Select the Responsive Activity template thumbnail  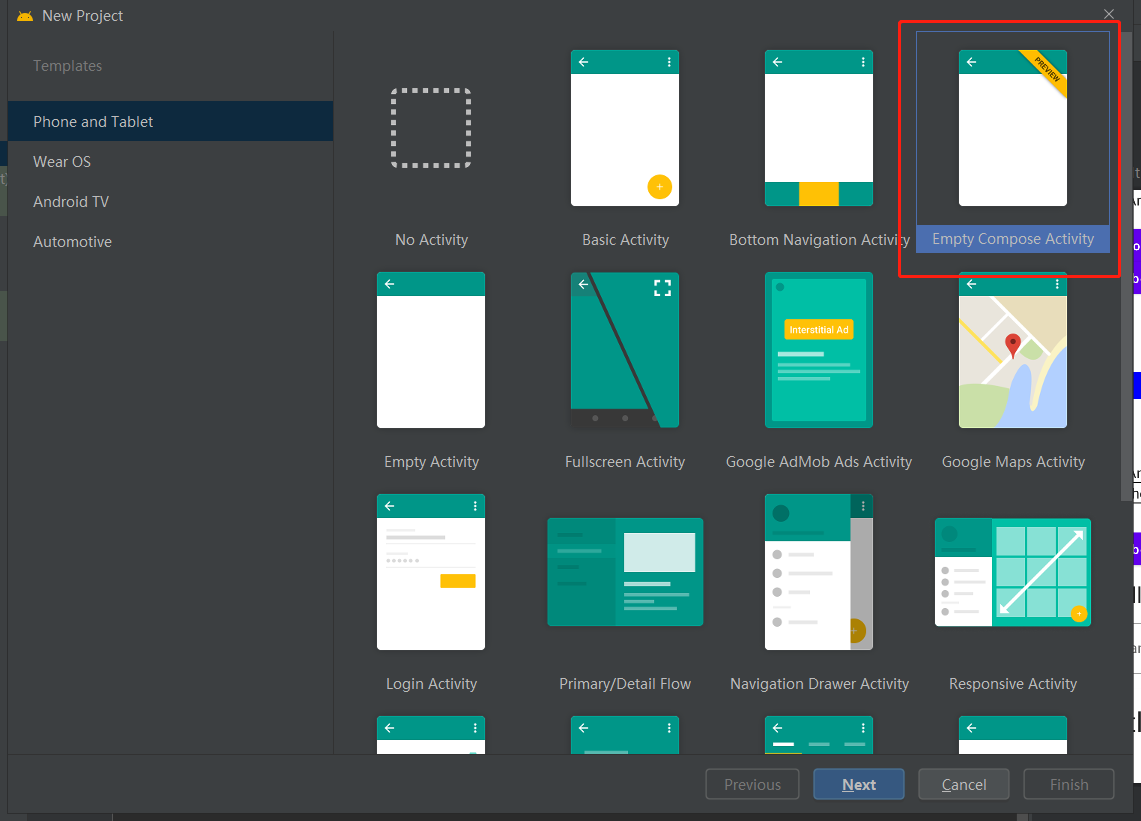[1013, 572]
